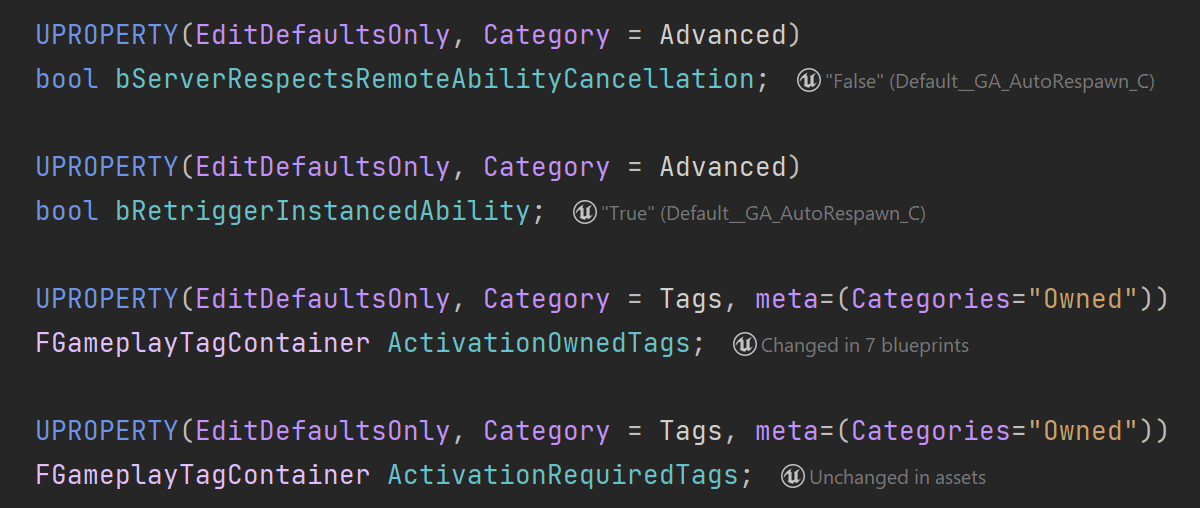The image size is (1200, 508).
Task: Click the bool keyword before bRetriggerInstancedAbility
Action: coord(67,211)
